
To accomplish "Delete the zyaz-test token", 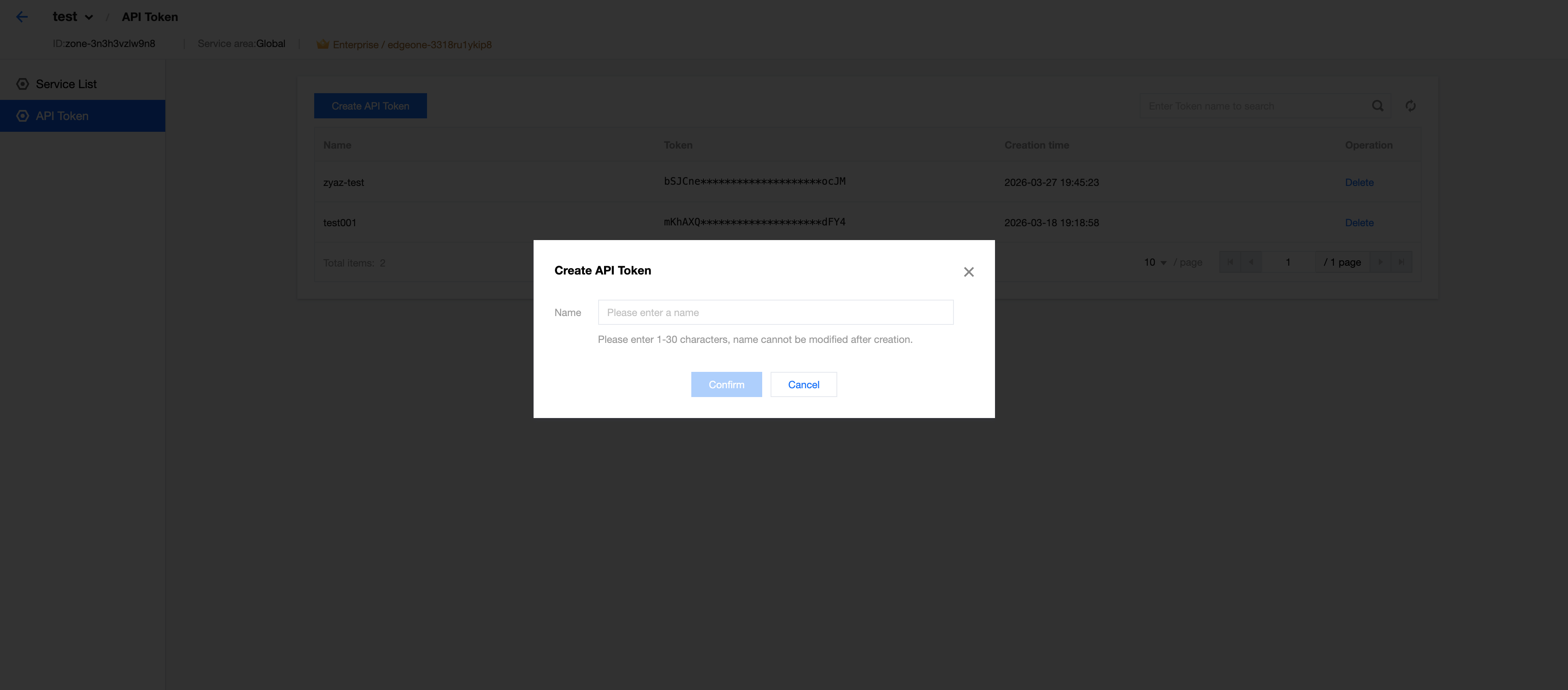I will pos(1359,182).
